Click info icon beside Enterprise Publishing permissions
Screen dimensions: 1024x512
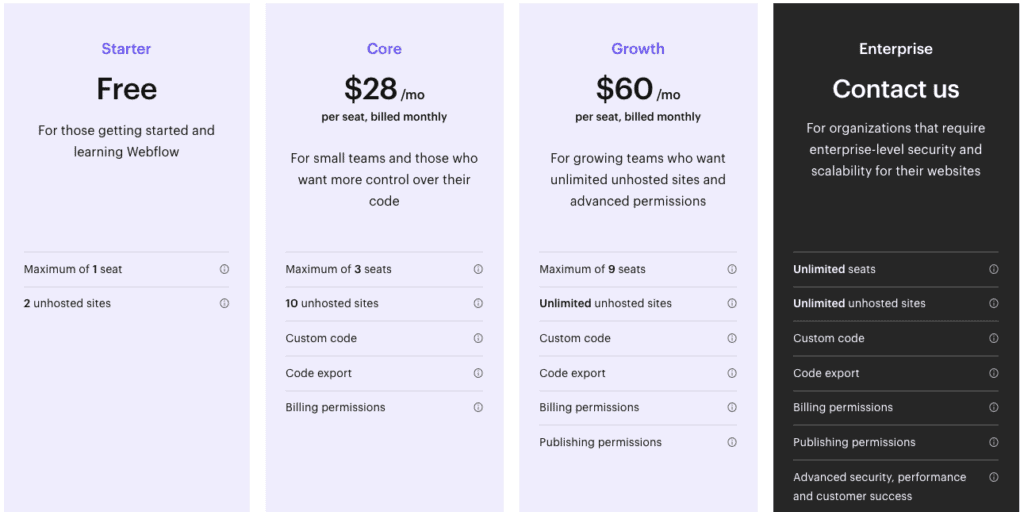(x=993, y=442)
